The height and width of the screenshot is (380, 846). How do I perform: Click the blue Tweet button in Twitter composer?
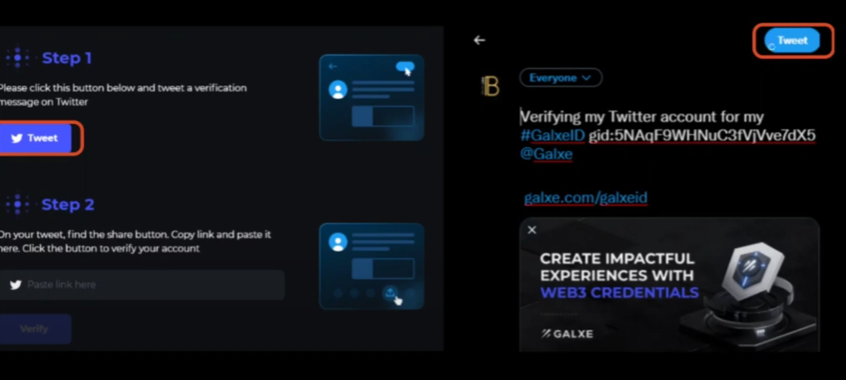(x=792, y=40)
